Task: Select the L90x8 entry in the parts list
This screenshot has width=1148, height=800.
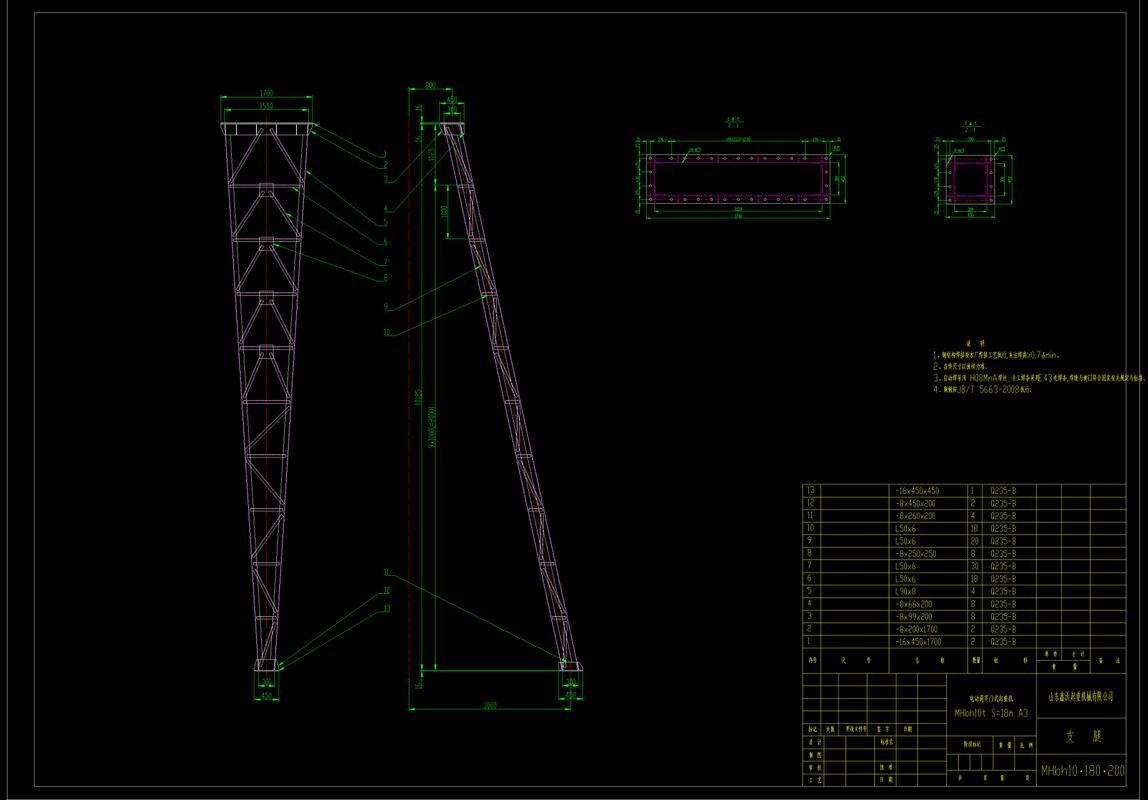Action: pos(904,591)
